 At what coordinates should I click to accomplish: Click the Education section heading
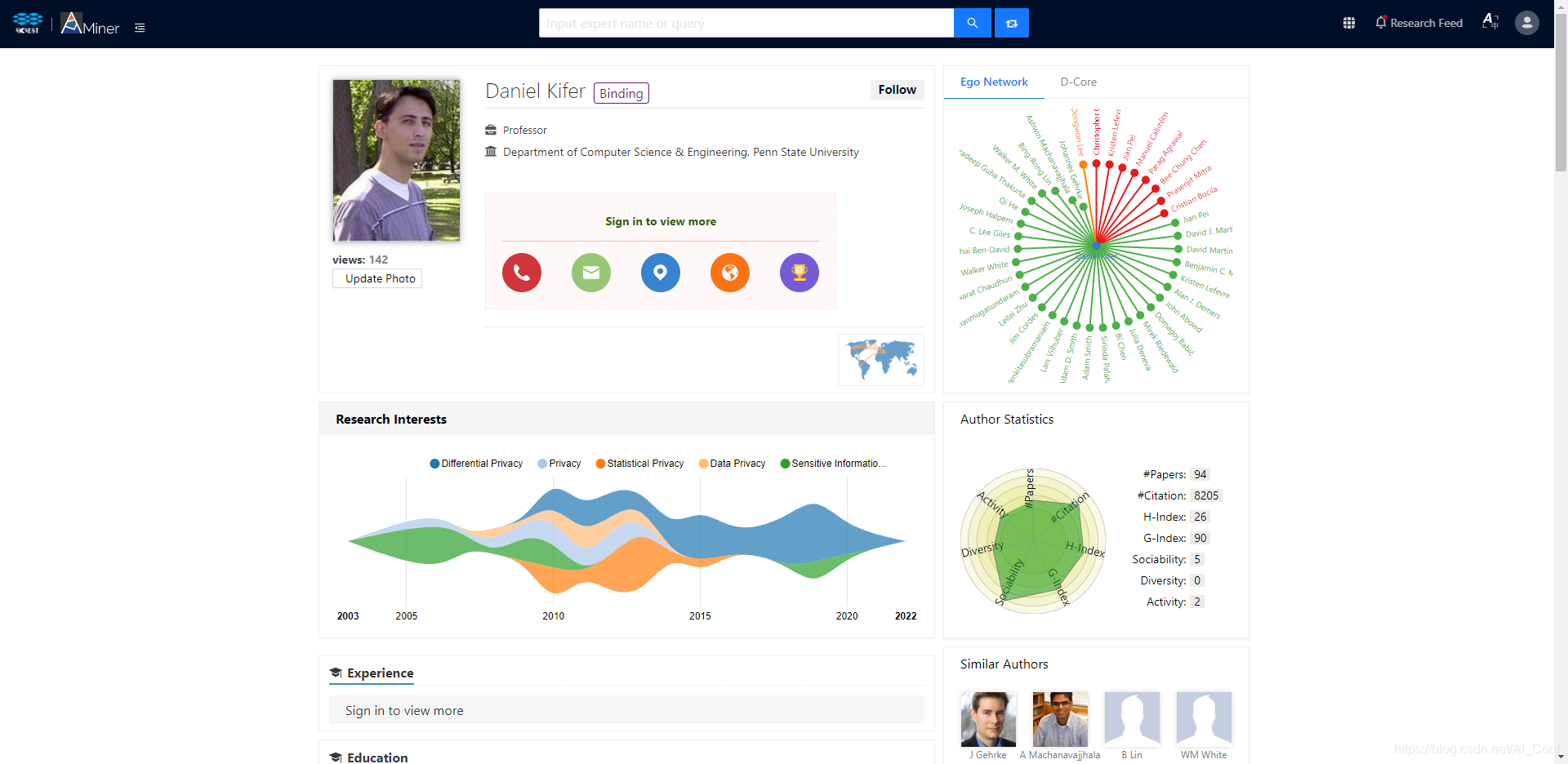pos(377,757)
